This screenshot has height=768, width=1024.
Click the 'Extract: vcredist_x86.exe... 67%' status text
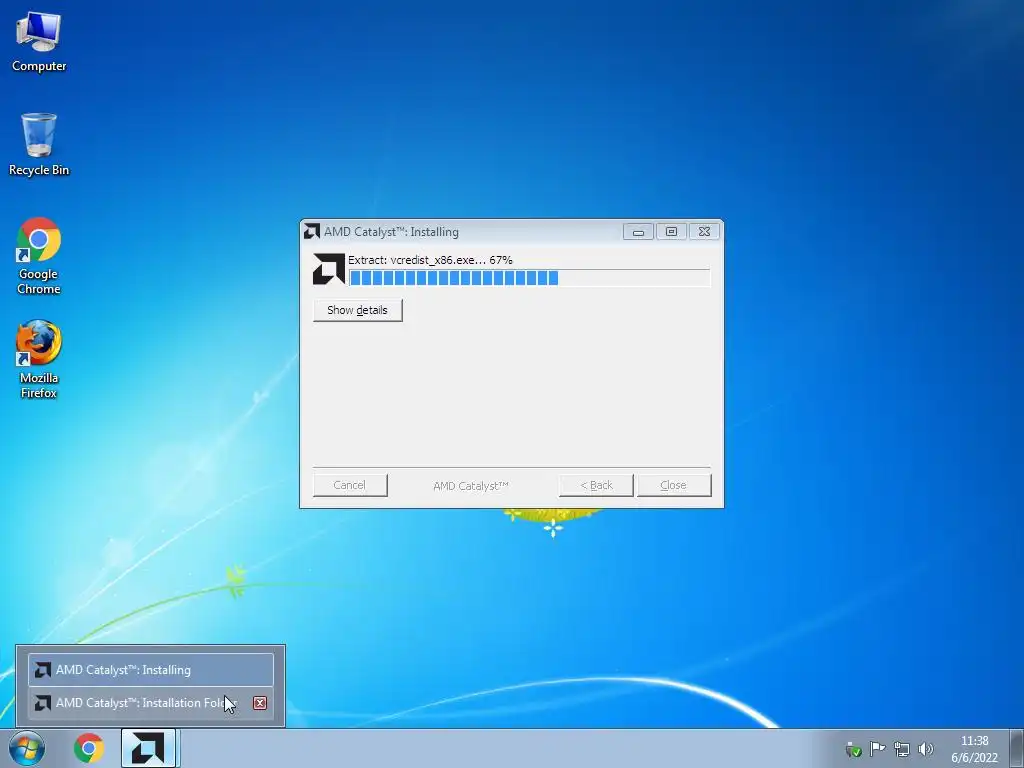430,260
